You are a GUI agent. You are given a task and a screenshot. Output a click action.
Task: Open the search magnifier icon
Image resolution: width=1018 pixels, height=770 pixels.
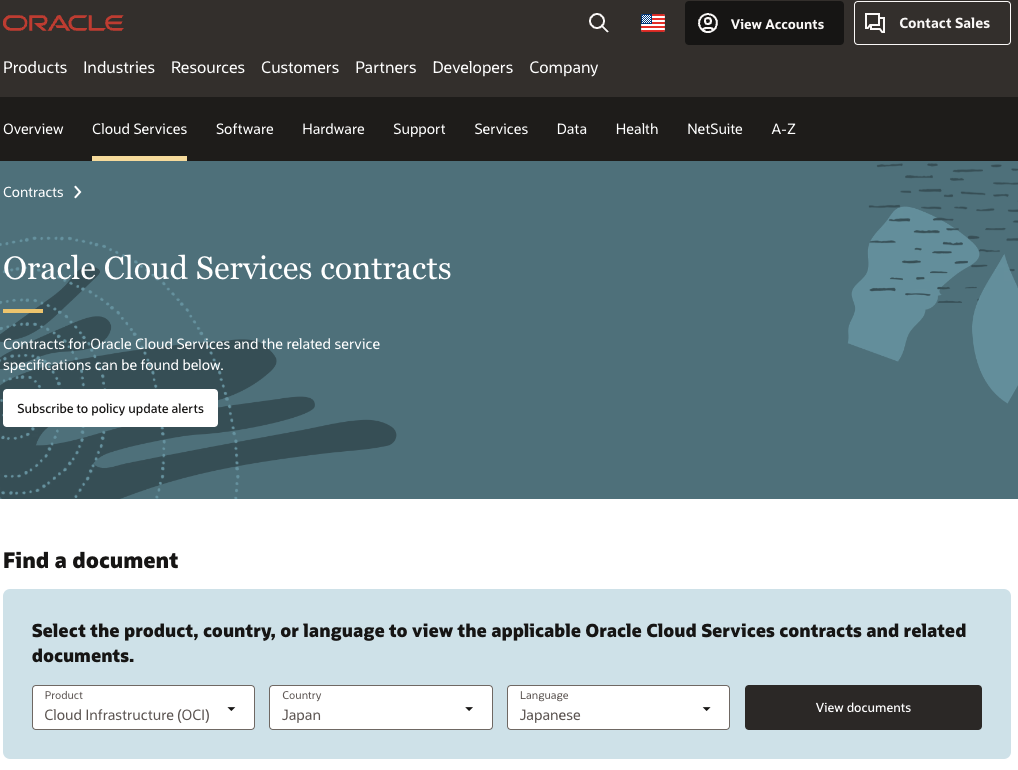pos(598,23)
